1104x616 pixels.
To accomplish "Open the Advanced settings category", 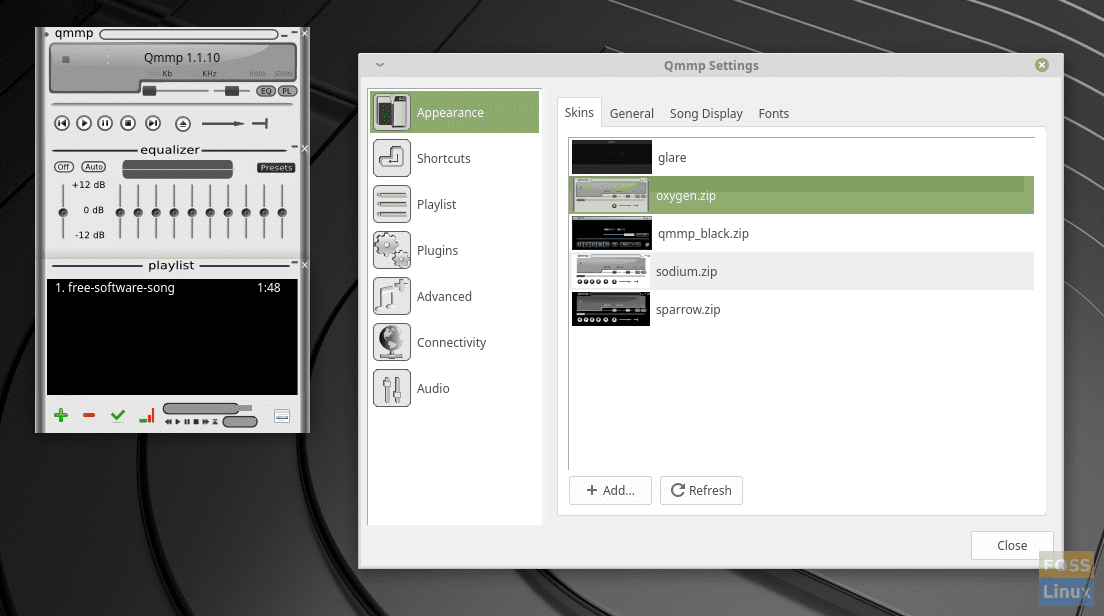I will 455,296.
